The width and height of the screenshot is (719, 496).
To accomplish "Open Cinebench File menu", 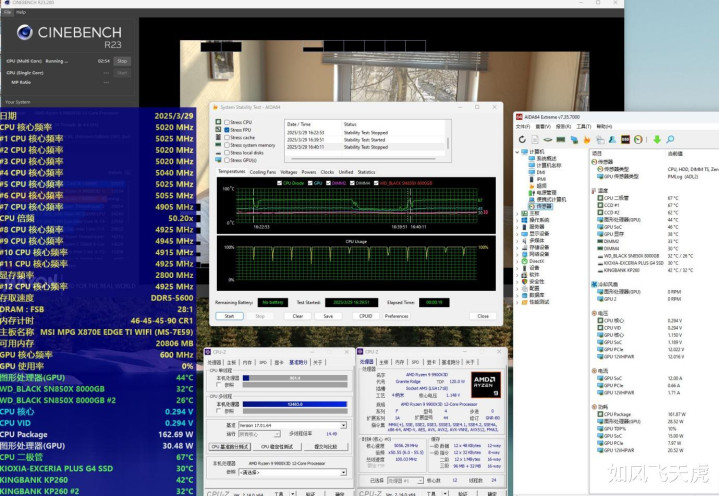I will click(7, 12).
